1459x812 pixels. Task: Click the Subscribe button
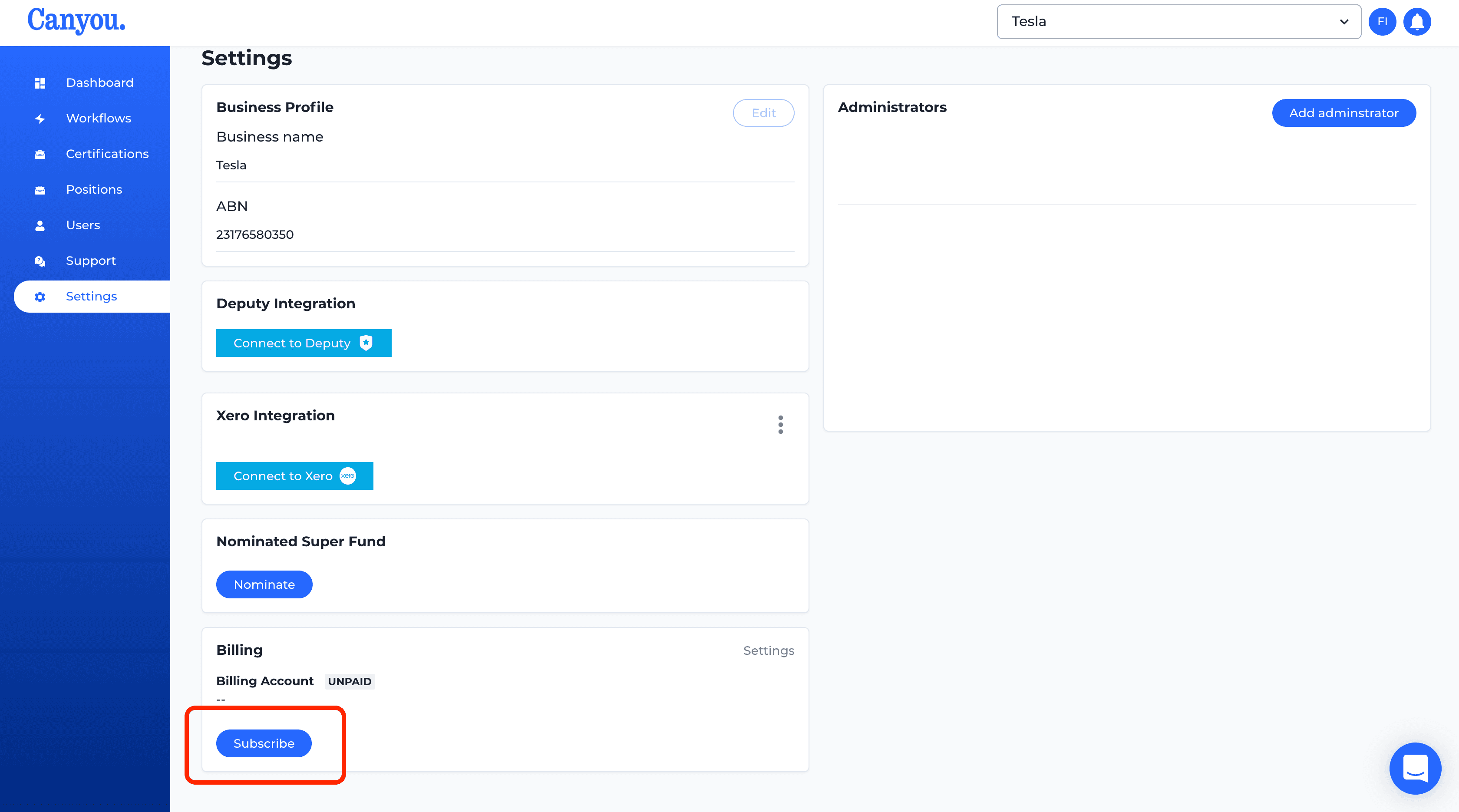264,743
